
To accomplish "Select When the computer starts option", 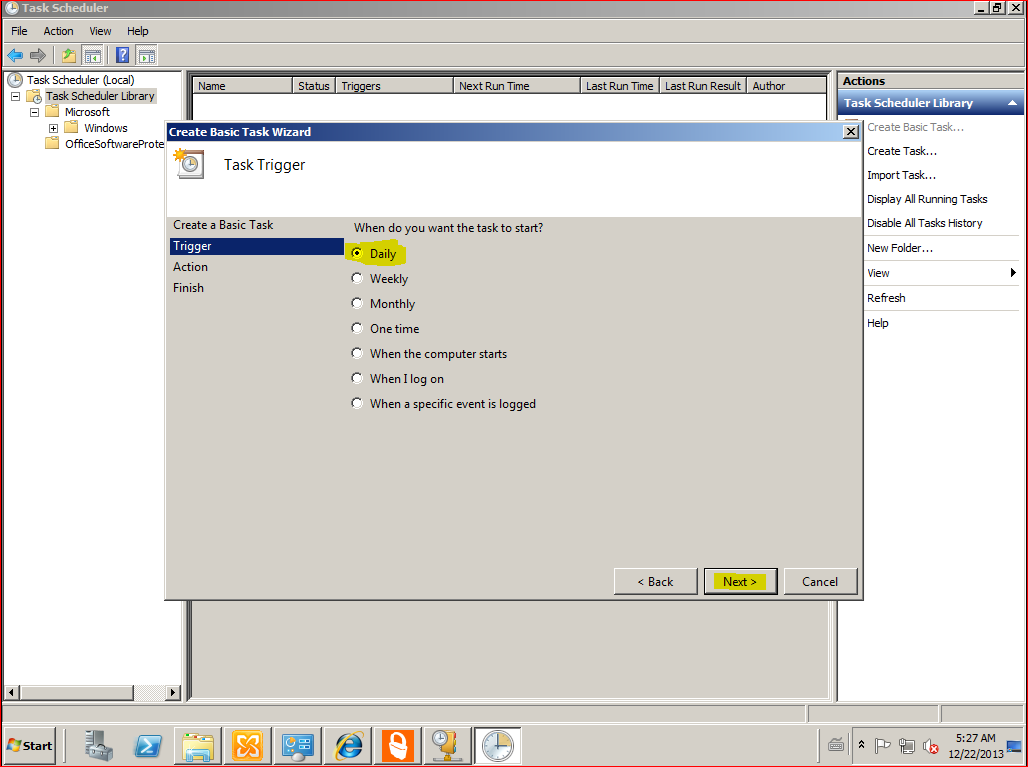I will 429,353.
